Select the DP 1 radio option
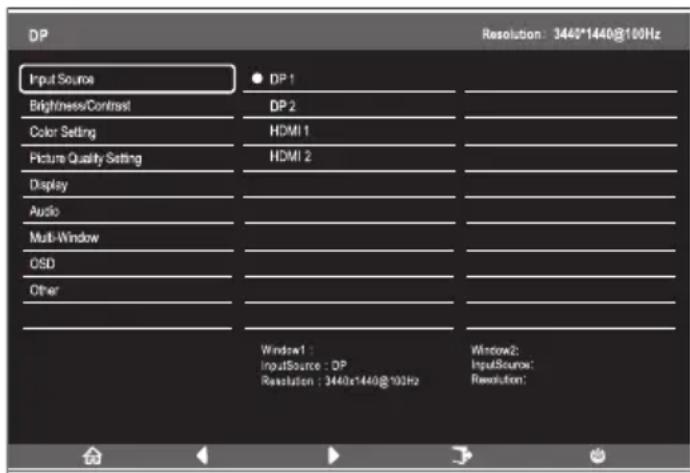The image size is (690, 473). (x=349, y=79)
